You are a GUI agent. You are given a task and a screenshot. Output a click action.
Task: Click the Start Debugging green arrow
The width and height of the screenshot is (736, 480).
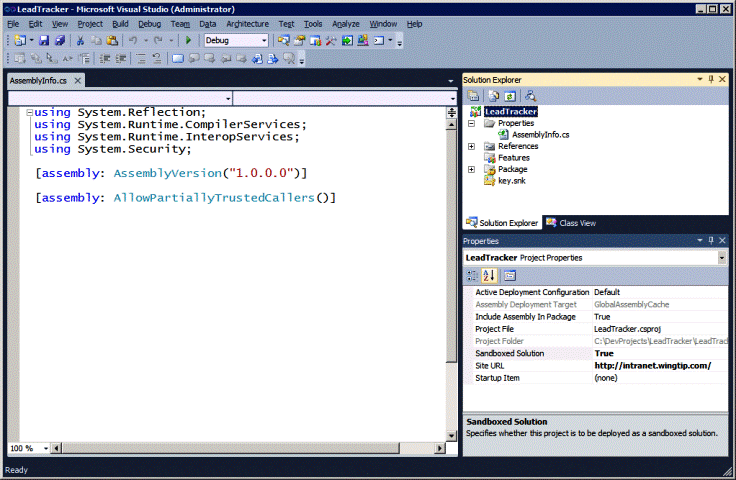pos(187,41)
